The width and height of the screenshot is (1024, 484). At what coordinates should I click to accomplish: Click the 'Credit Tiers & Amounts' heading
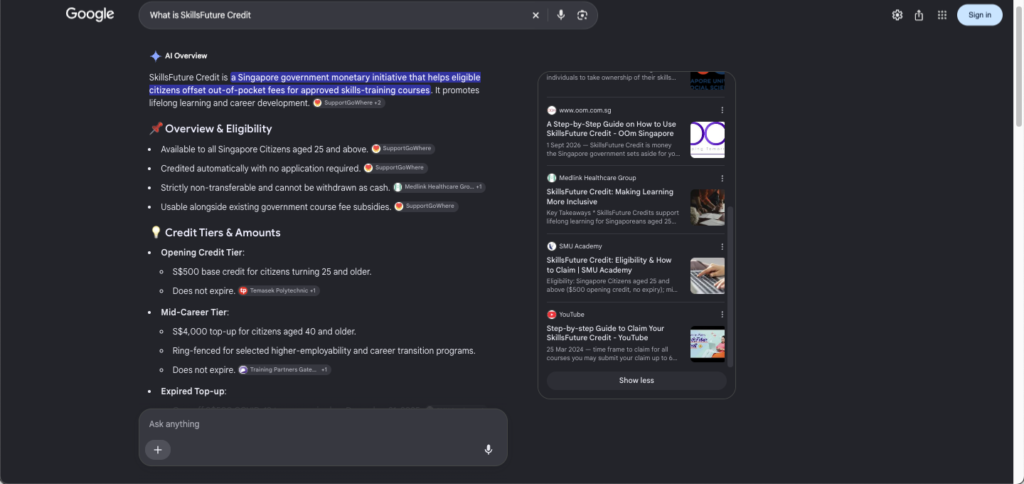[x=223, y=233]
